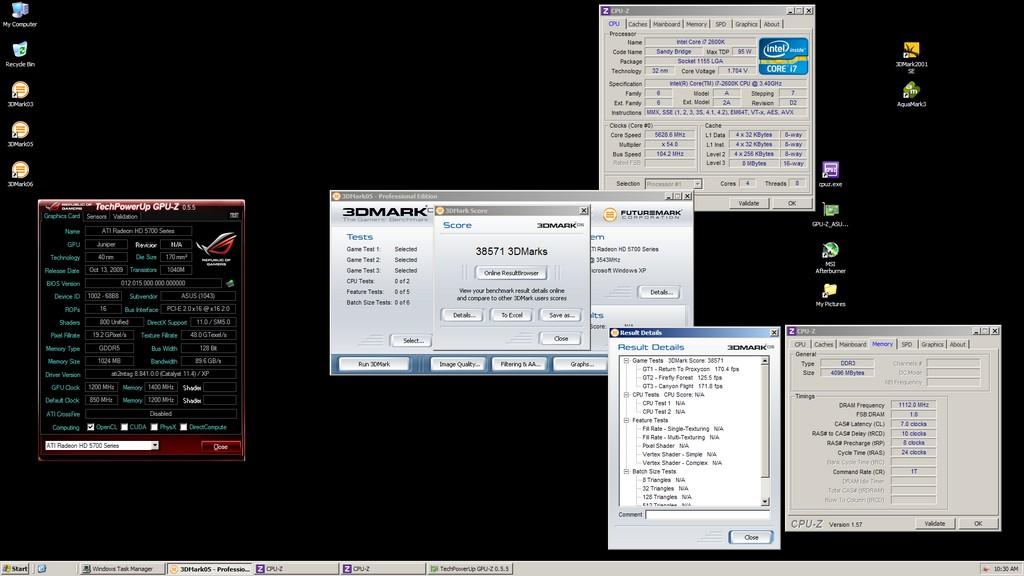The image size is (1024, 576).
Task: Click the Futuremark Corporation logo
Action: 642,214
